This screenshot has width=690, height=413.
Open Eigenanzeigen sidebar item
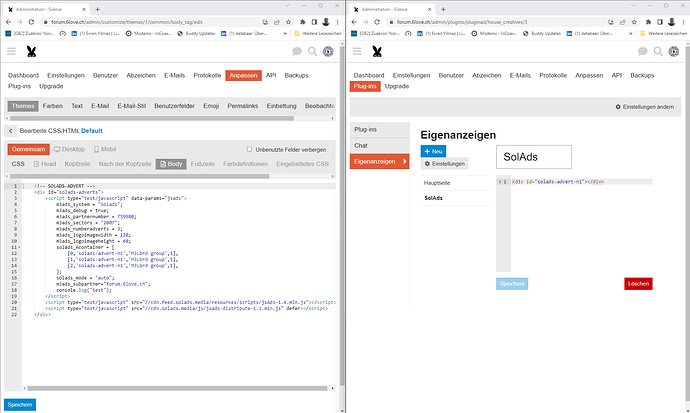point(379,161)
